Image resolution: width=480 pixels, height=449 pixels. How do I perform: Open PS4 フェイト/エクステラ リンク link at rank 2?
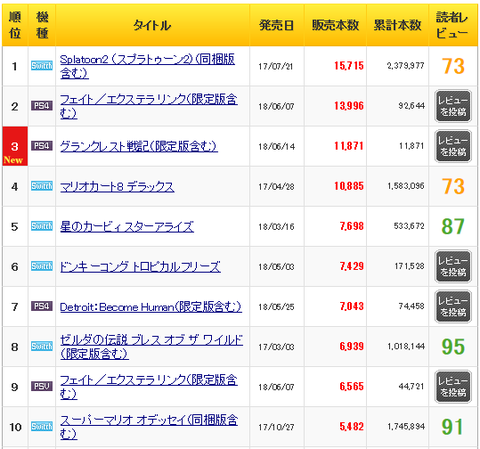click(x=148, y=106)
